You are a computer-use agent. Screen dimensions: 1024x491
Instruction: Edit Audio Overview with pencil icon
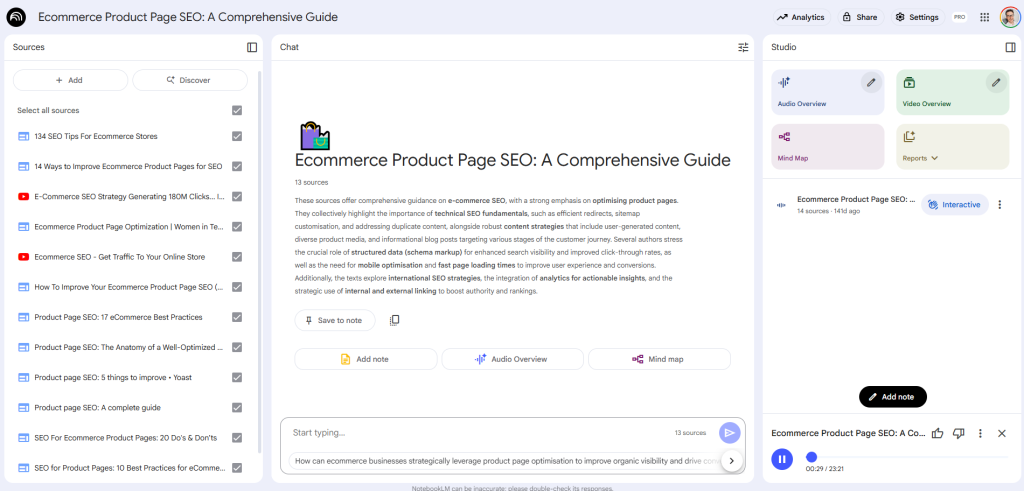[x=871, y=82]
